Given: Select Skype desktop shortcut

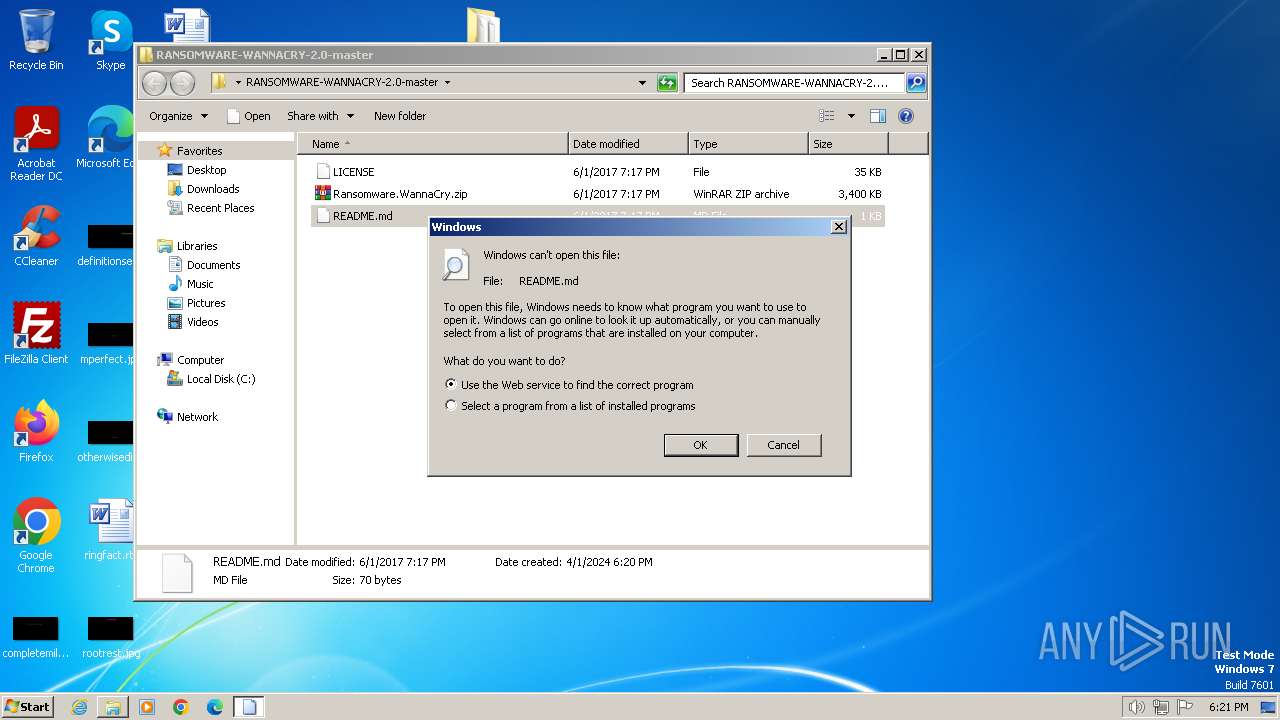Looking at the screenshot, I should 110,40.
